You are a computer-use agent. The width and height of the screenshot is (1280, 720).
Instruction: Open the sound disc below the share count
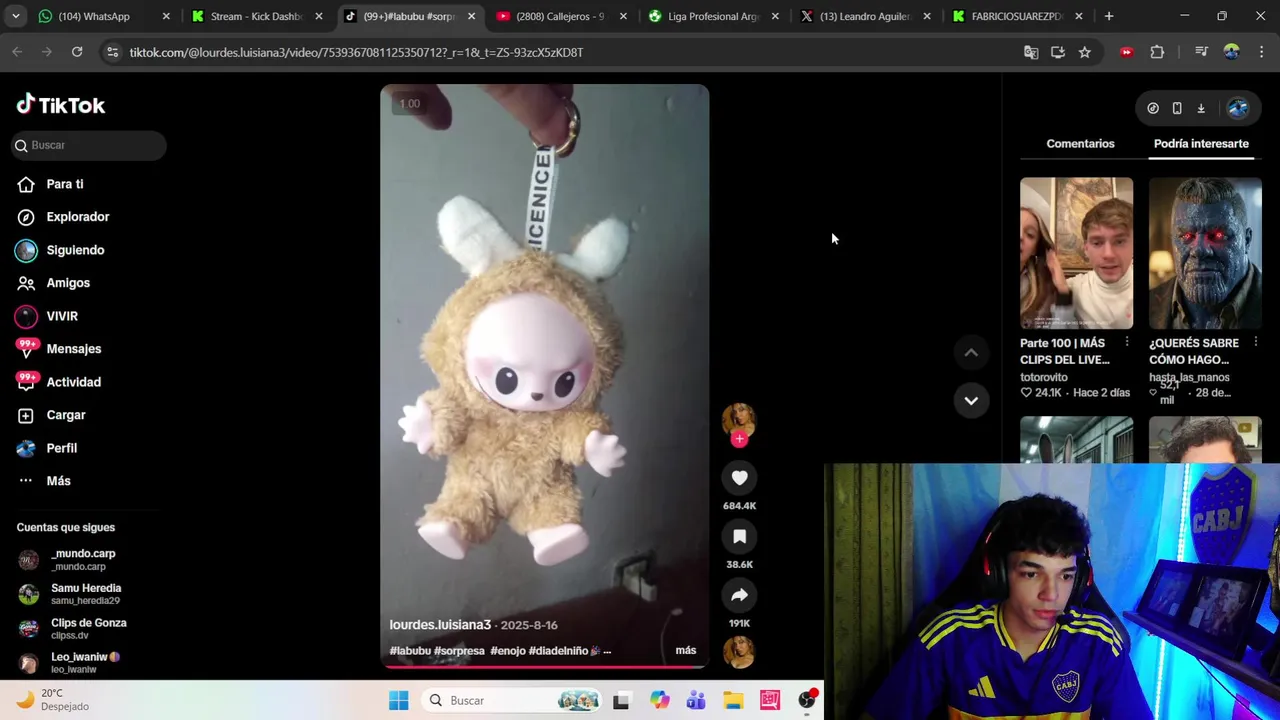click(739, 652)
